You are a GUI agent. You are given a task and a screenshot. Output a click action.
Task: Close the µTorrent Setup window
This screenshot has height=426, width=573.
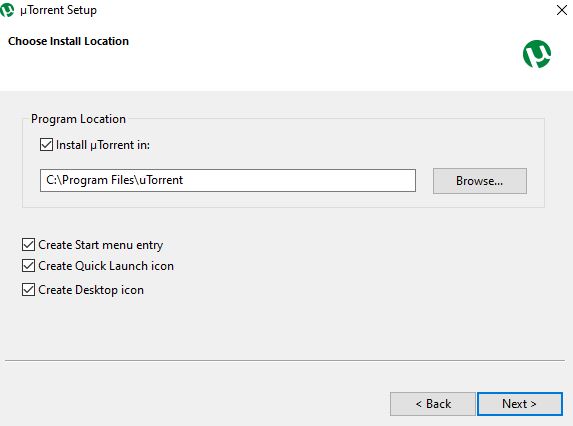(x=562, y=10)
